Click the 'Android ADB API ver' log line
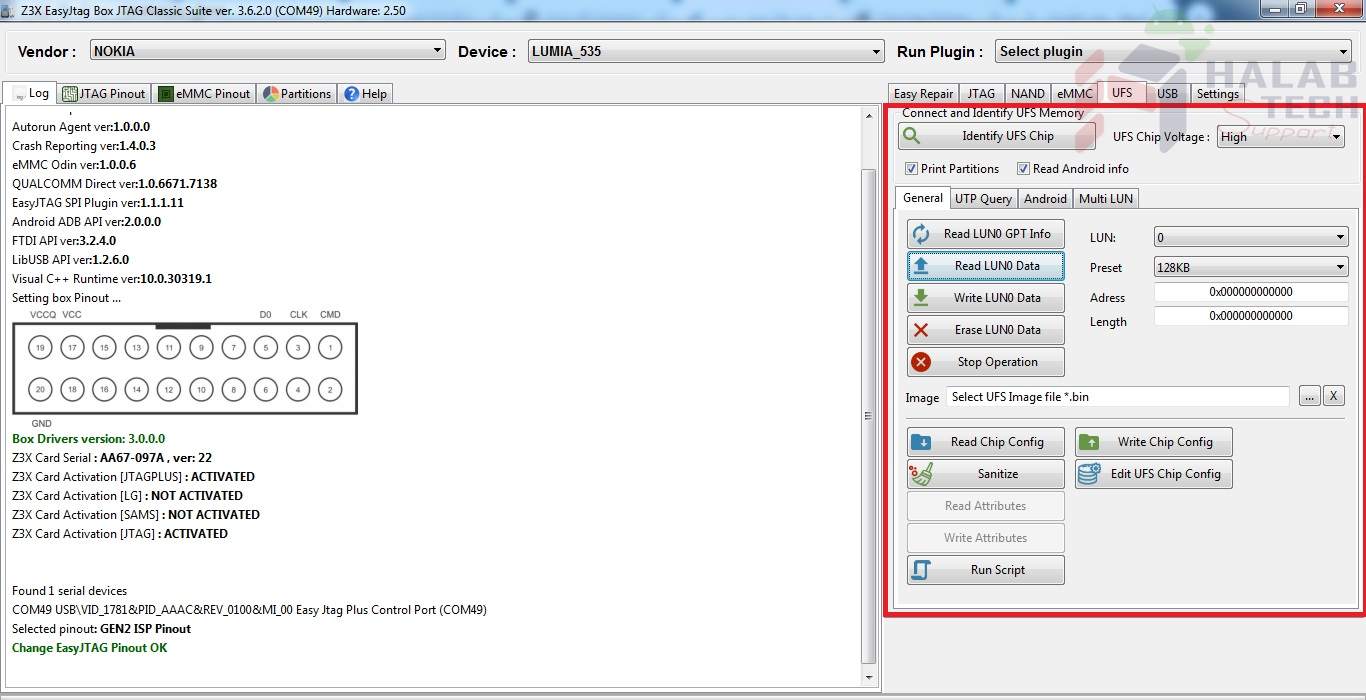 tap(87, 222)
